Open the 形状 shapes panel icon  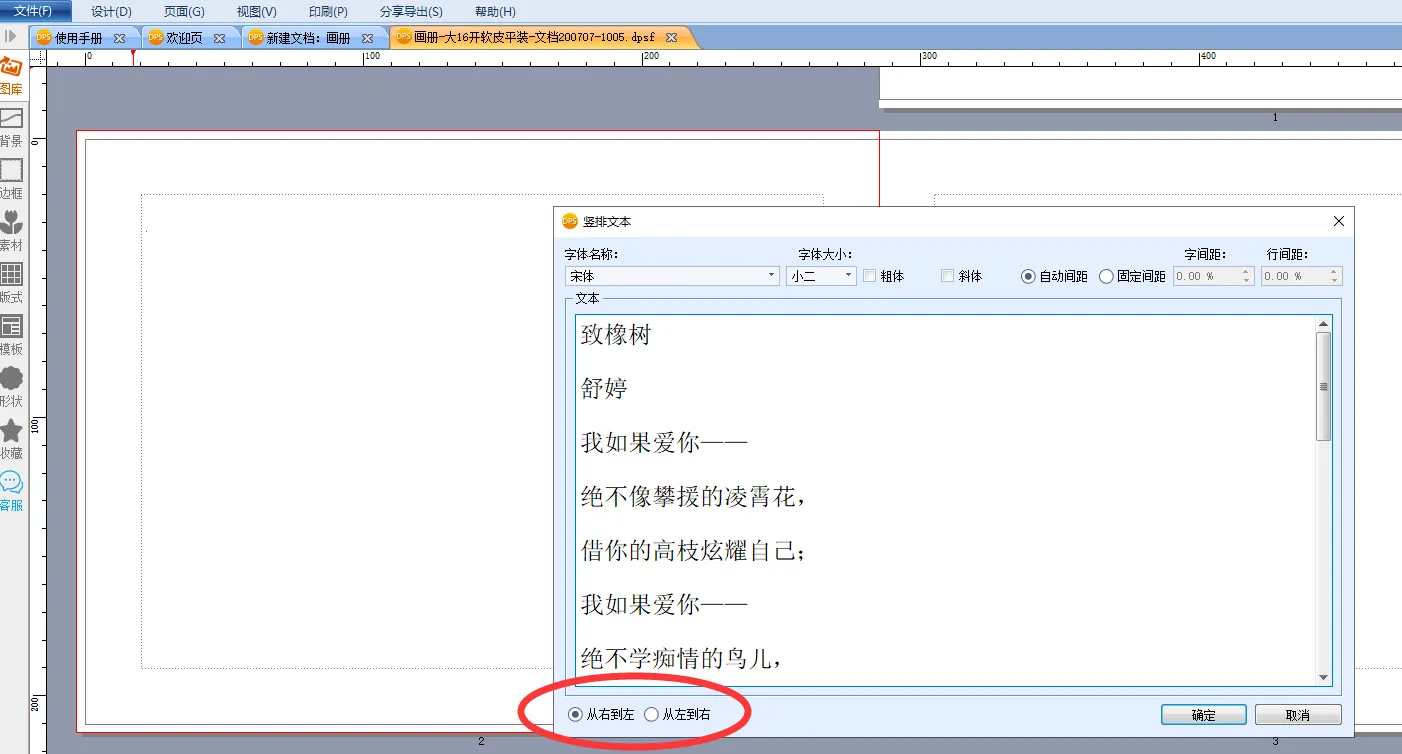tap(11, 378)
